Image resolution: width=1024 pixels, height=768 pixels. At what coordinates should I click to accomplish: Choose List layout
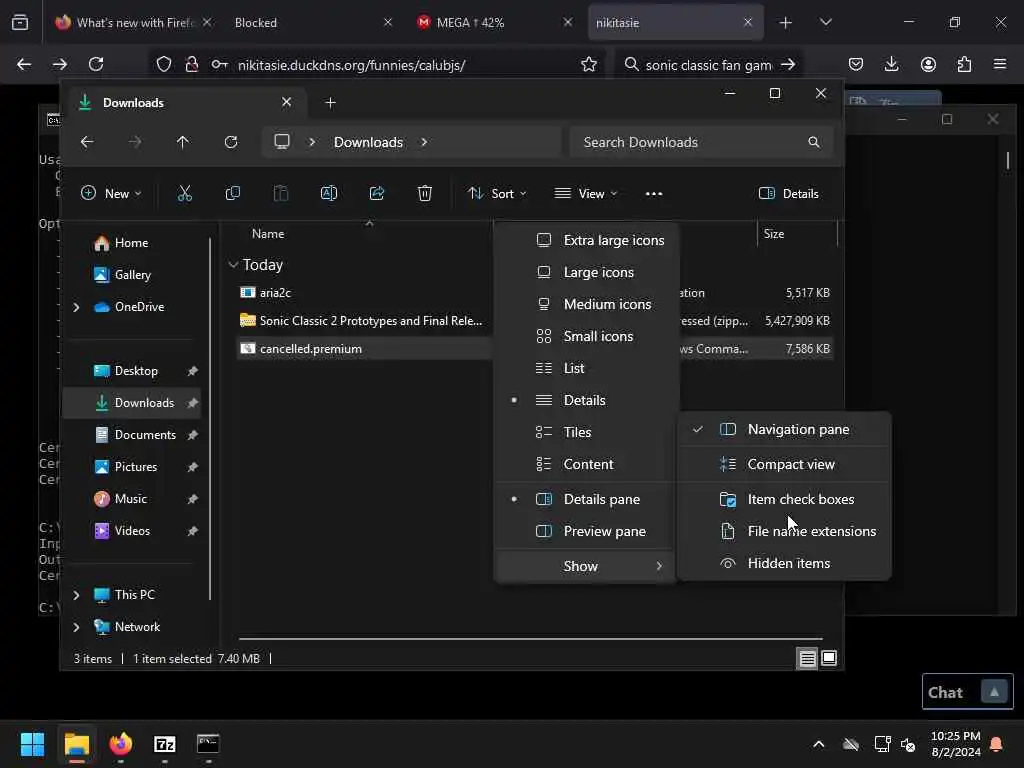click(x=585, y=368)
